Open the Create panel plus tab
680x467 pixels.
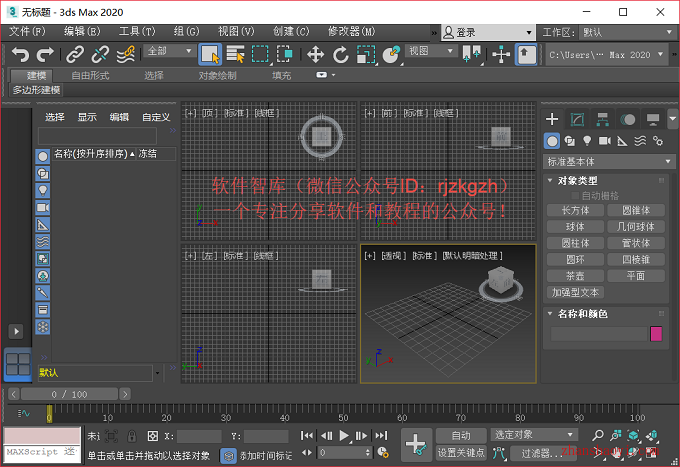point(552,119)
